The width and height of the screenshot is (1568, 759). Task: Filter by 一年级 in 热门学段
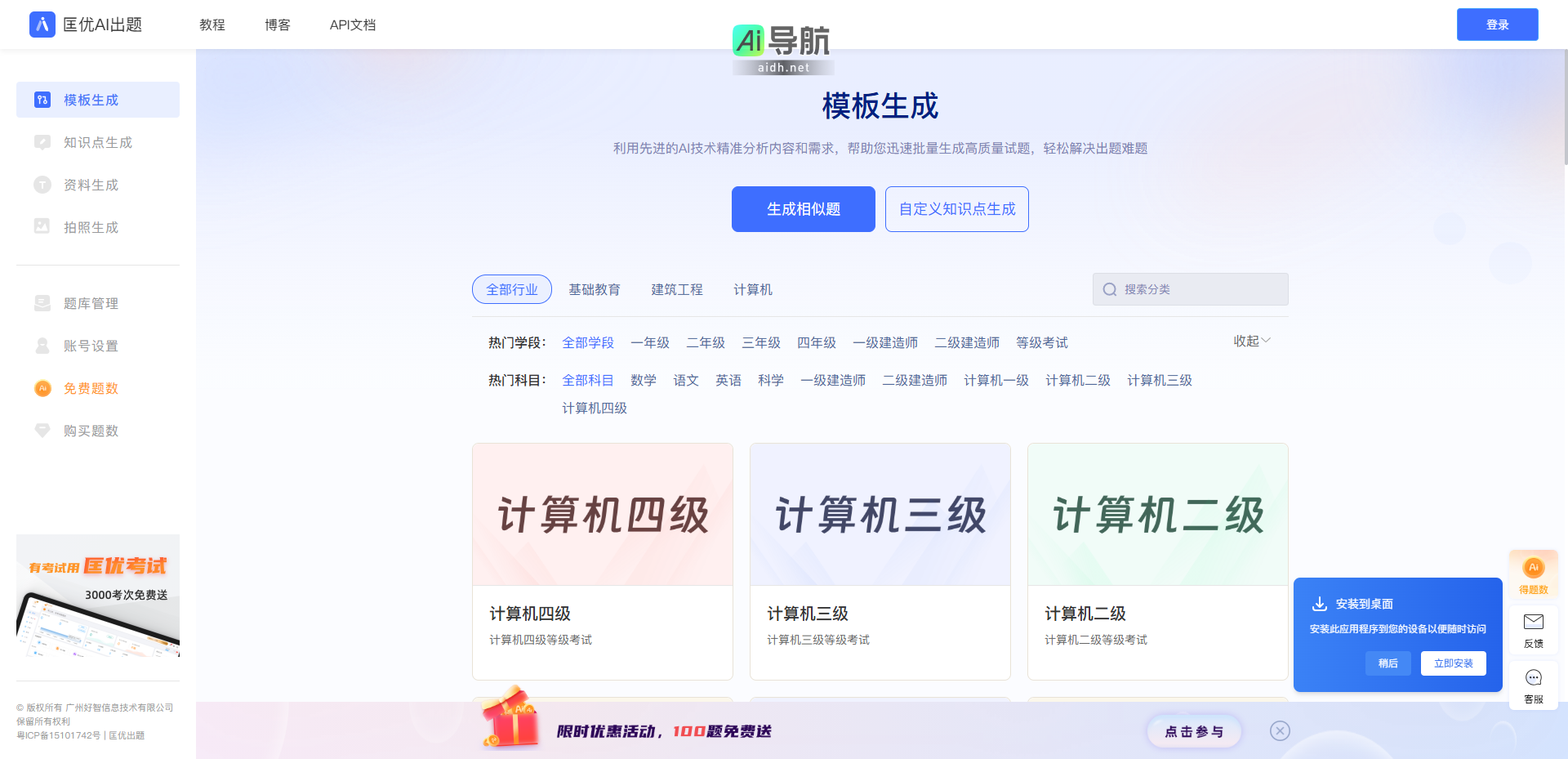pos(649,342)
